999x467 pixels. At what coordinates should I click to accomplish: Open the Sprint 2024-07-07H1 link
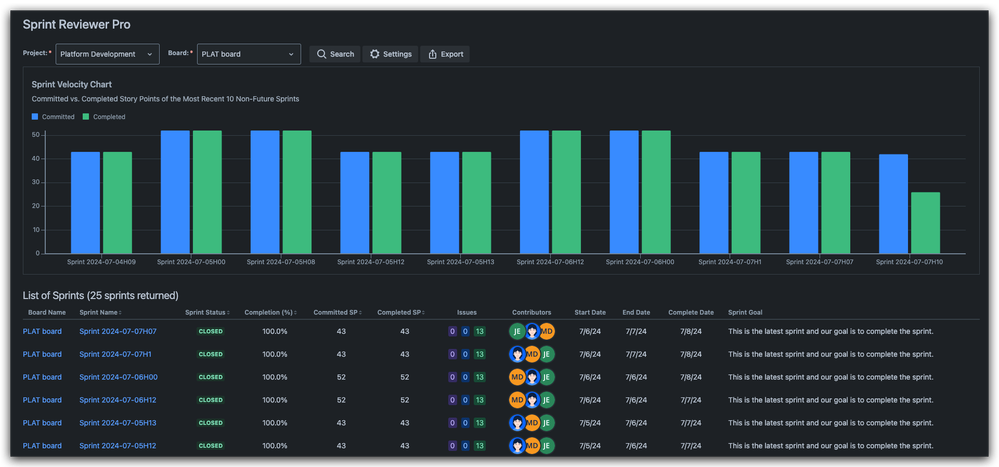click(x=115, y=354)
